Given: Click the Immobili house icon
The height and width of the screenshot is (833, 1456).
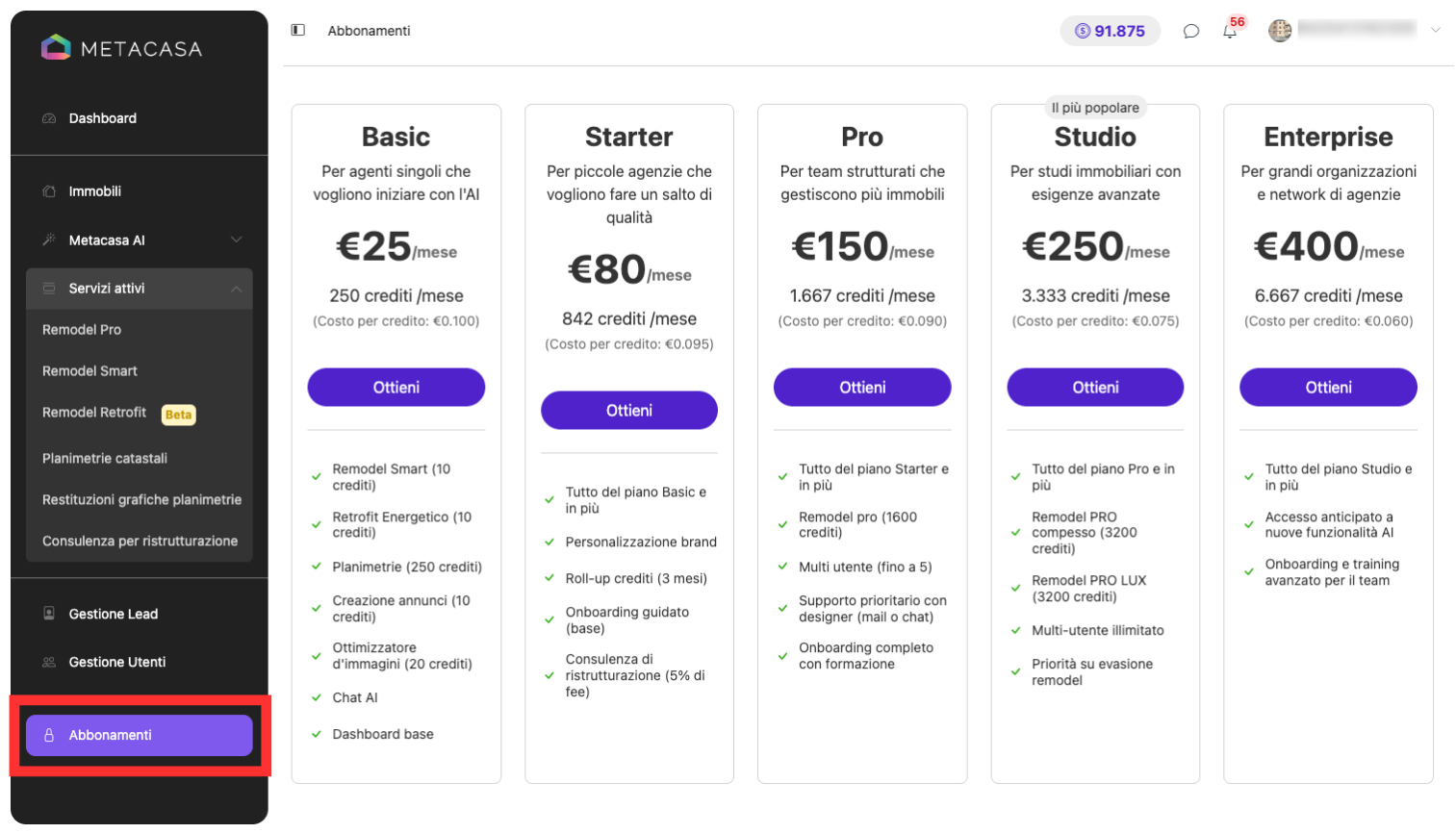Looking at the screenshot, I should pos(49,191).
